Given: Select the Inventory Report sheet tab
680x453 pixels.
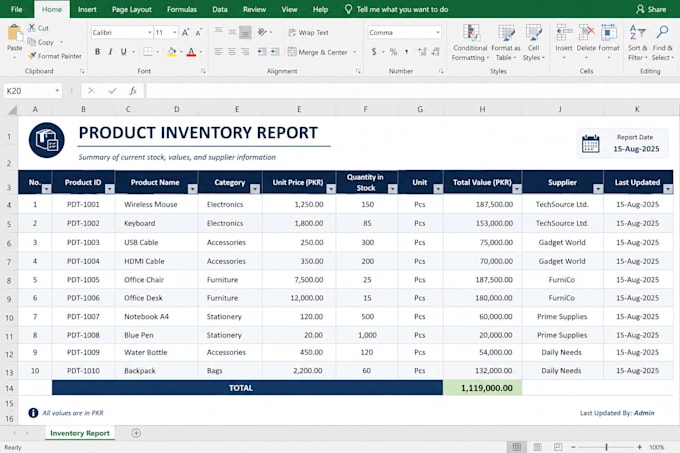Looking at the screenshot, I should [80, 433].
